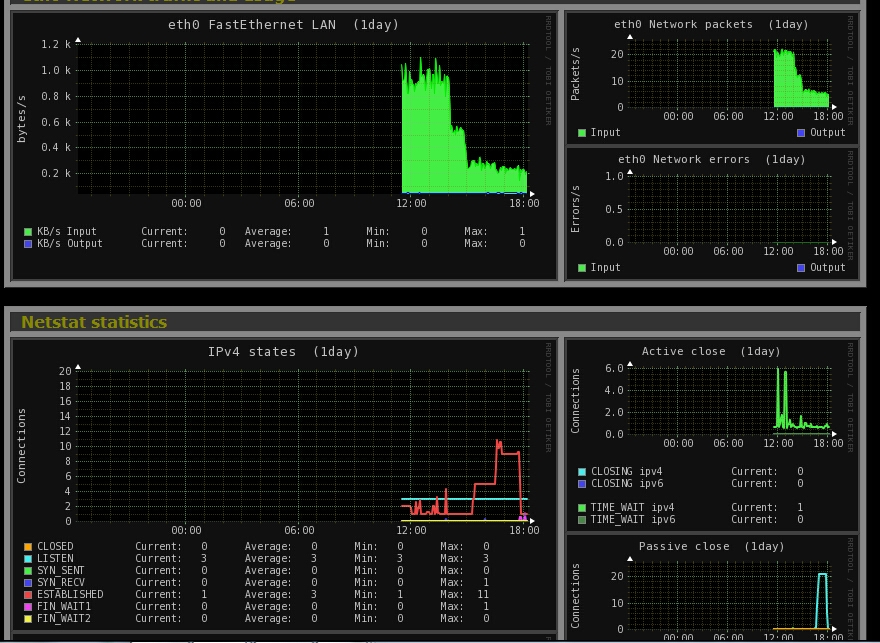Open the Active close graph

(712, 435)
